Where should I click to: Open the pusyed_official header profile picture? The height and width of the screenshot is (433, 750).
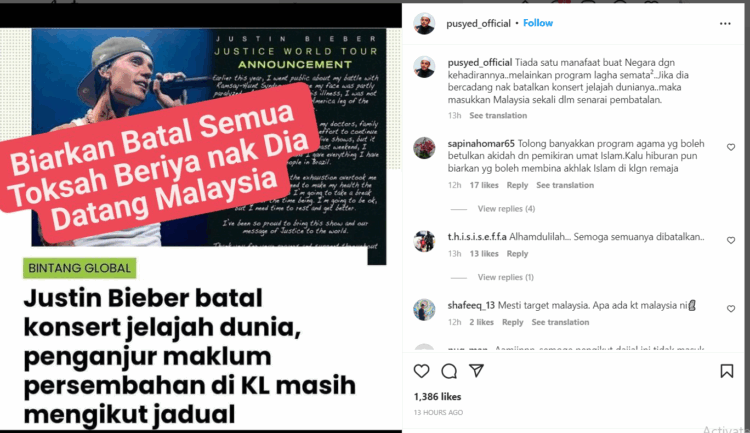tap(424, 23)
